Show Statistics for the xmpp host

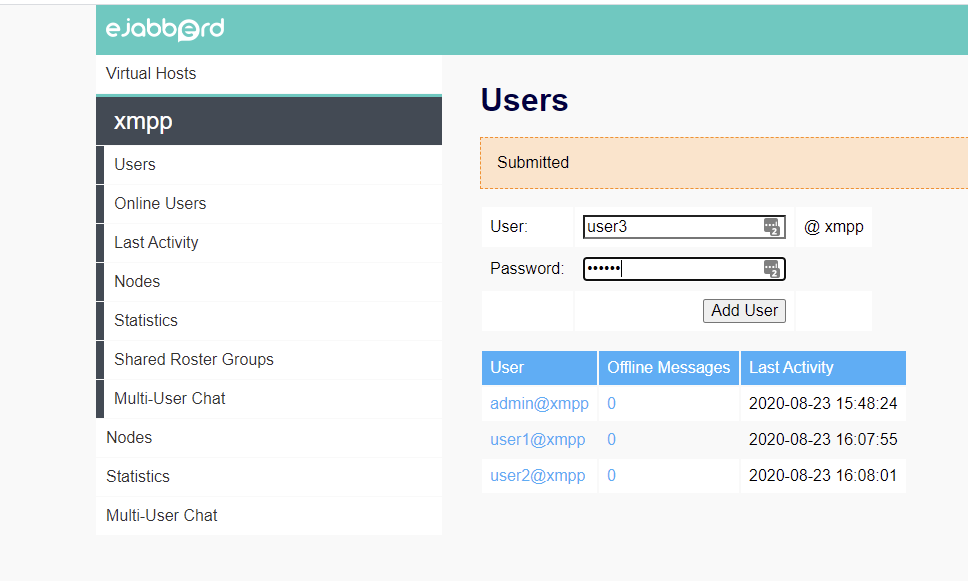tap(145, 320)
